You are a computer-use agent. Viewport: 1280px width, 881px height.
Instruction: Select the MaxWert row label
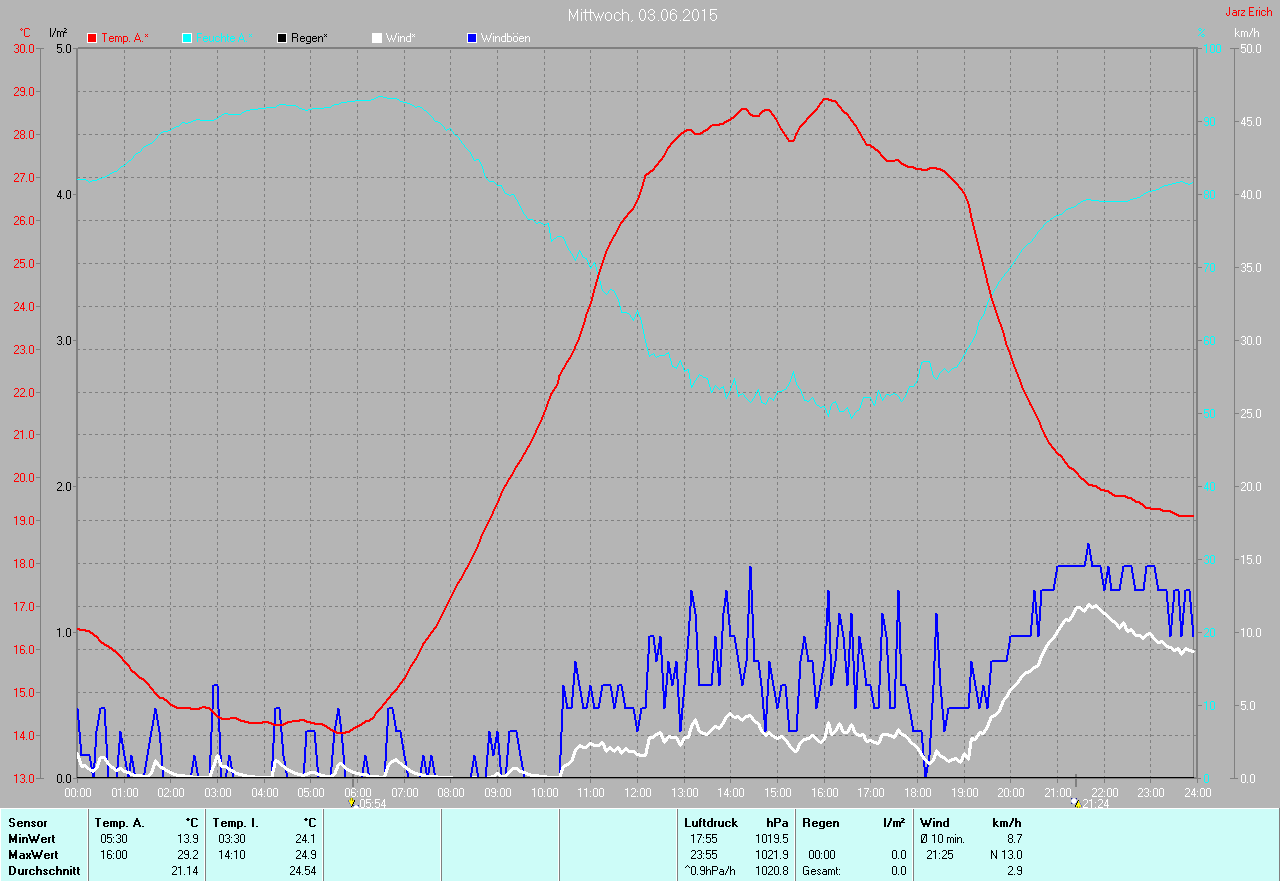click(x=34, y=855)
